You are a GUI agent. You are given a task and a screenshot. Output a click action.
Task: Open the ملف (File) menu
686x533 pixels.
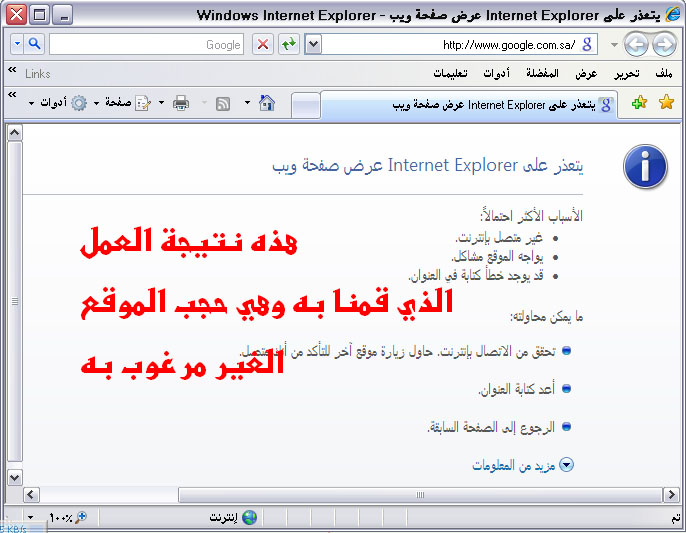point(664,74)
